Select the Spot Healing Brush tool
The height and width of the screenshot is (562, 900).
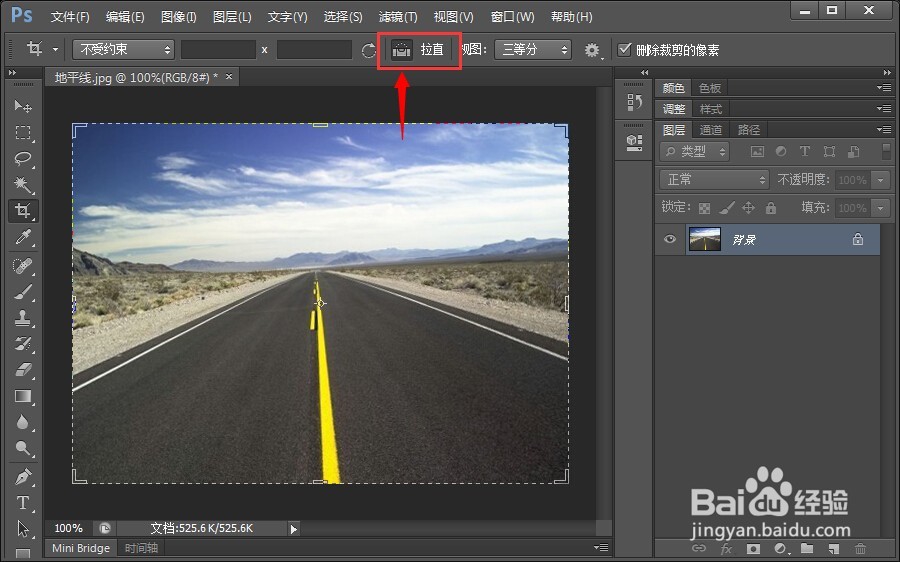23,266
